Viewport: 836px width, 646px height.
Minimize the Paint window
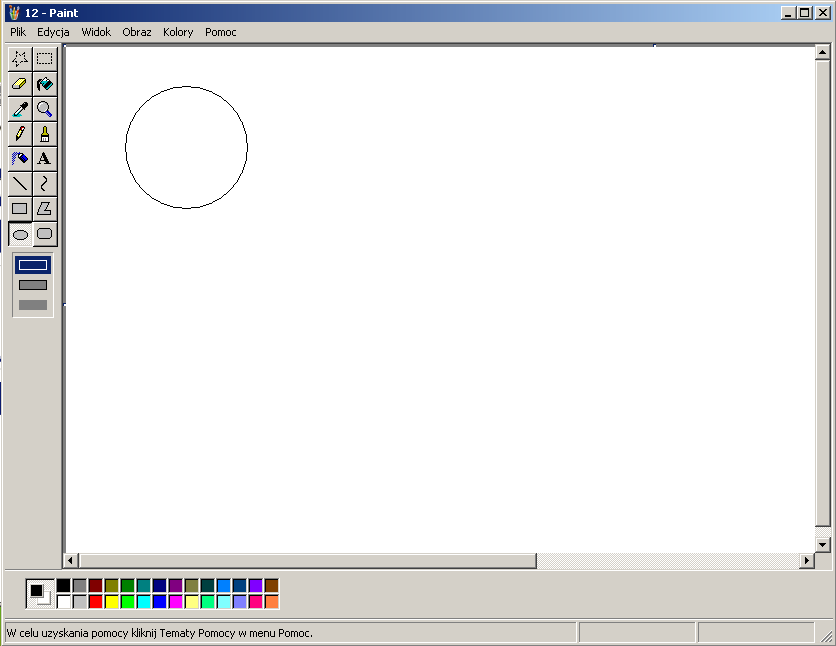coord(788,13)
